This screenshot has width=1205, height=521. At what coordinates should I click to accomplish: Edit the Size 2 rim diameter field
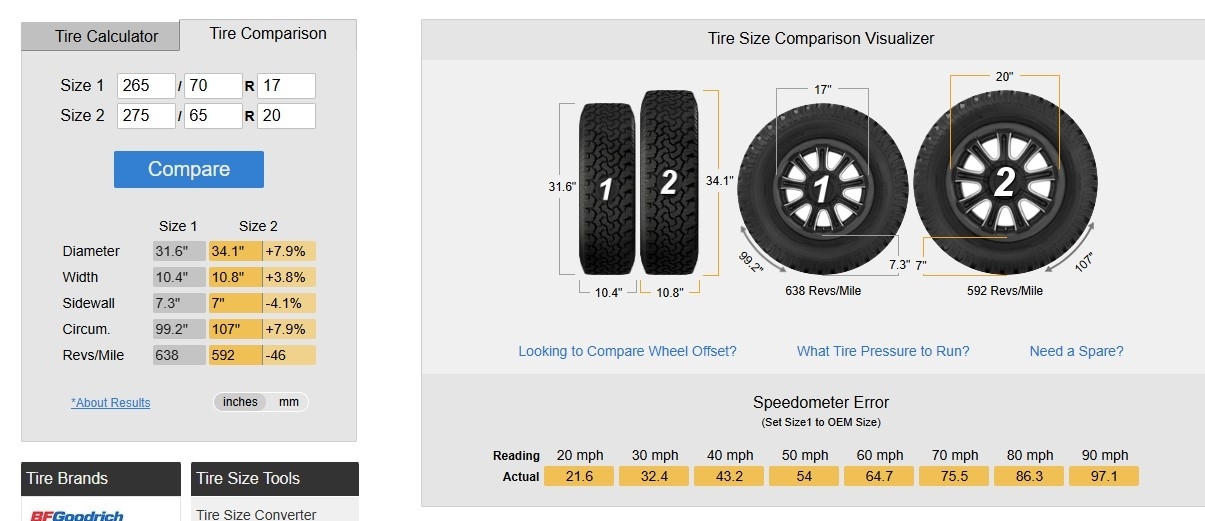click(286, 116)
